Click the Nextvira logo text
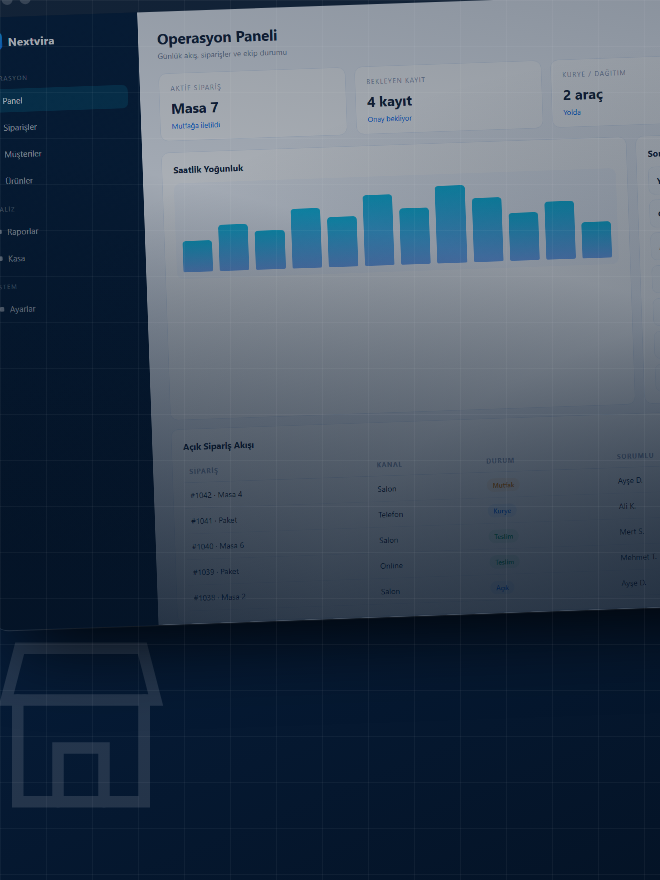Viewport: 660px width, 880px height. (x=31, y=41)
